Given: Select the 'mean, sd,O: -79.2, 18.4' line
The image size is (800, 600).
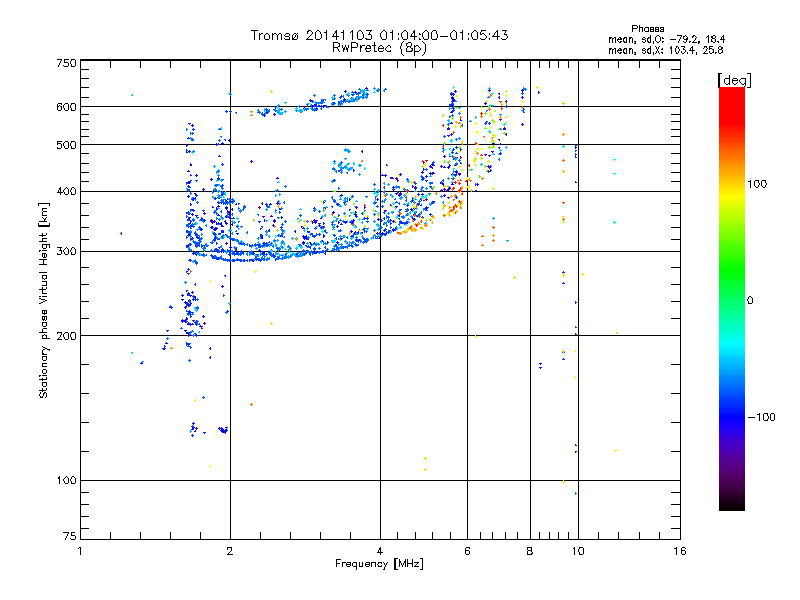Looking at the screenshot, I should (x=666, y=39).
